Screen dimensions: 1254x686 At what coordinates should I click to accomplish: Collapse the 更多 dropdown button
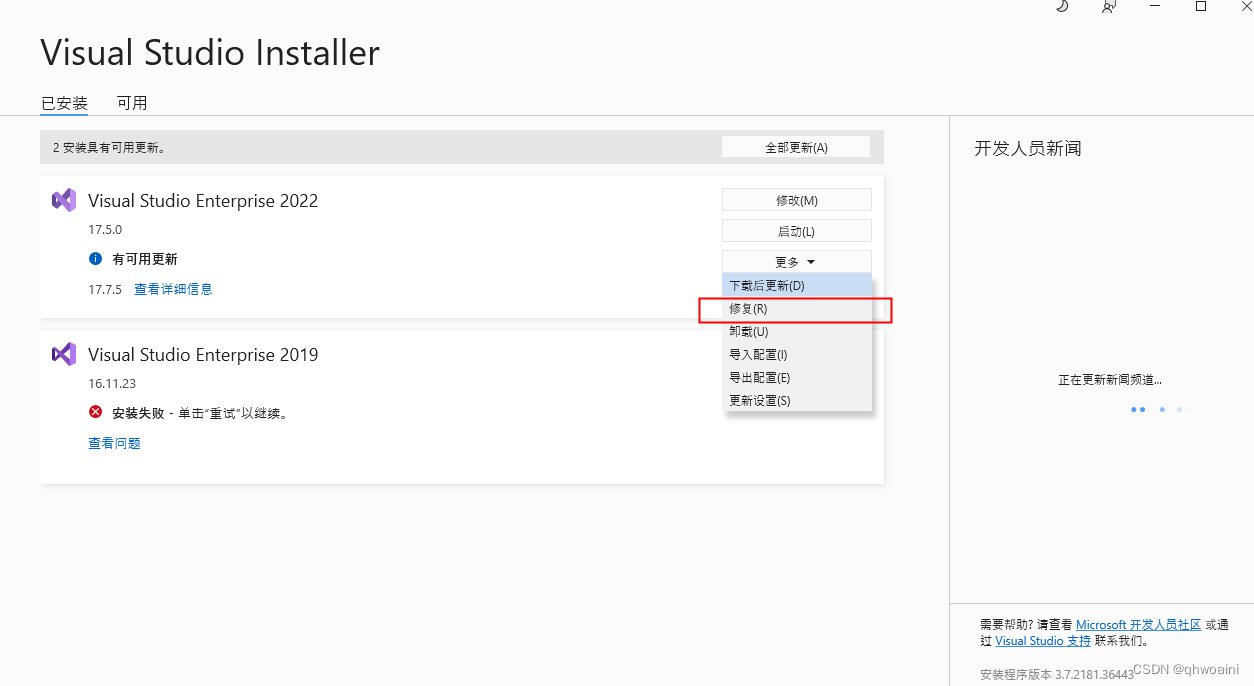click(x=797, y=262)
